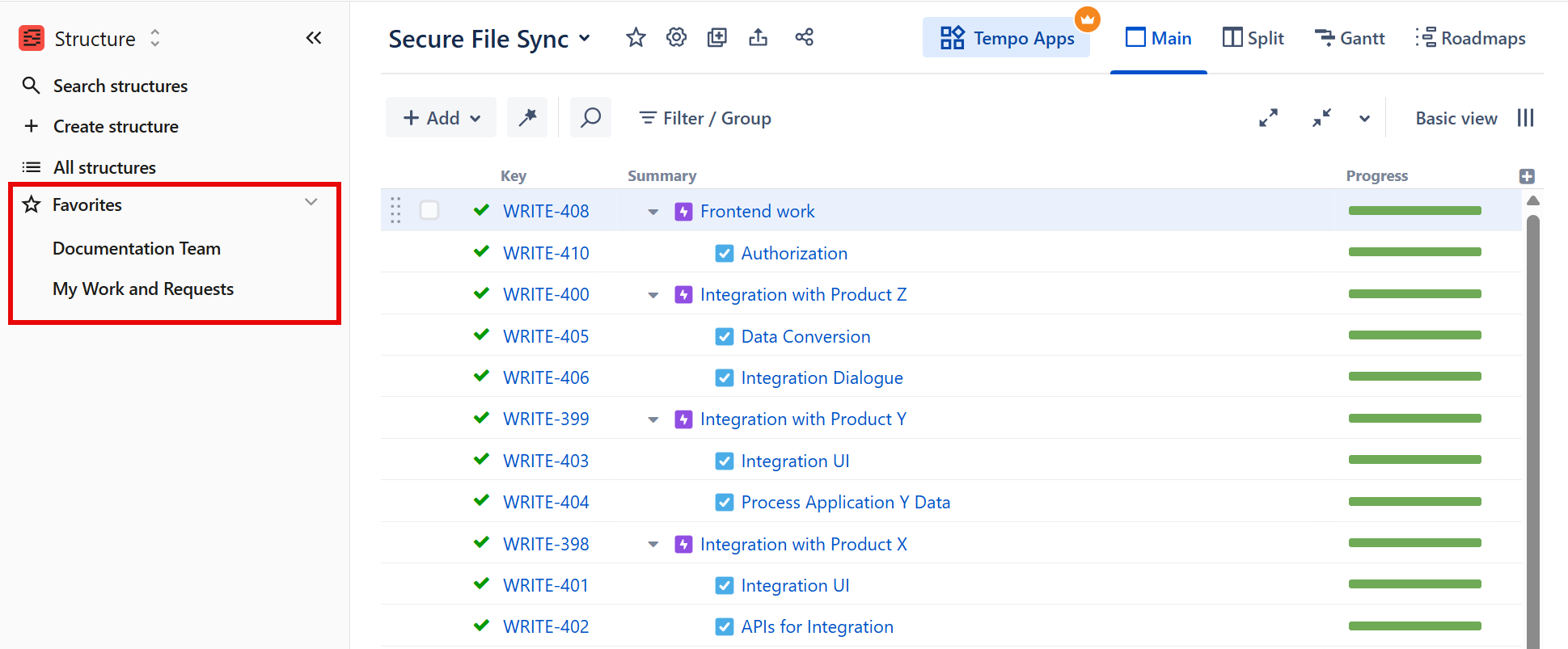Click the share structure icon
This screenshot has height=649, width=1568.
pos(804,38)
